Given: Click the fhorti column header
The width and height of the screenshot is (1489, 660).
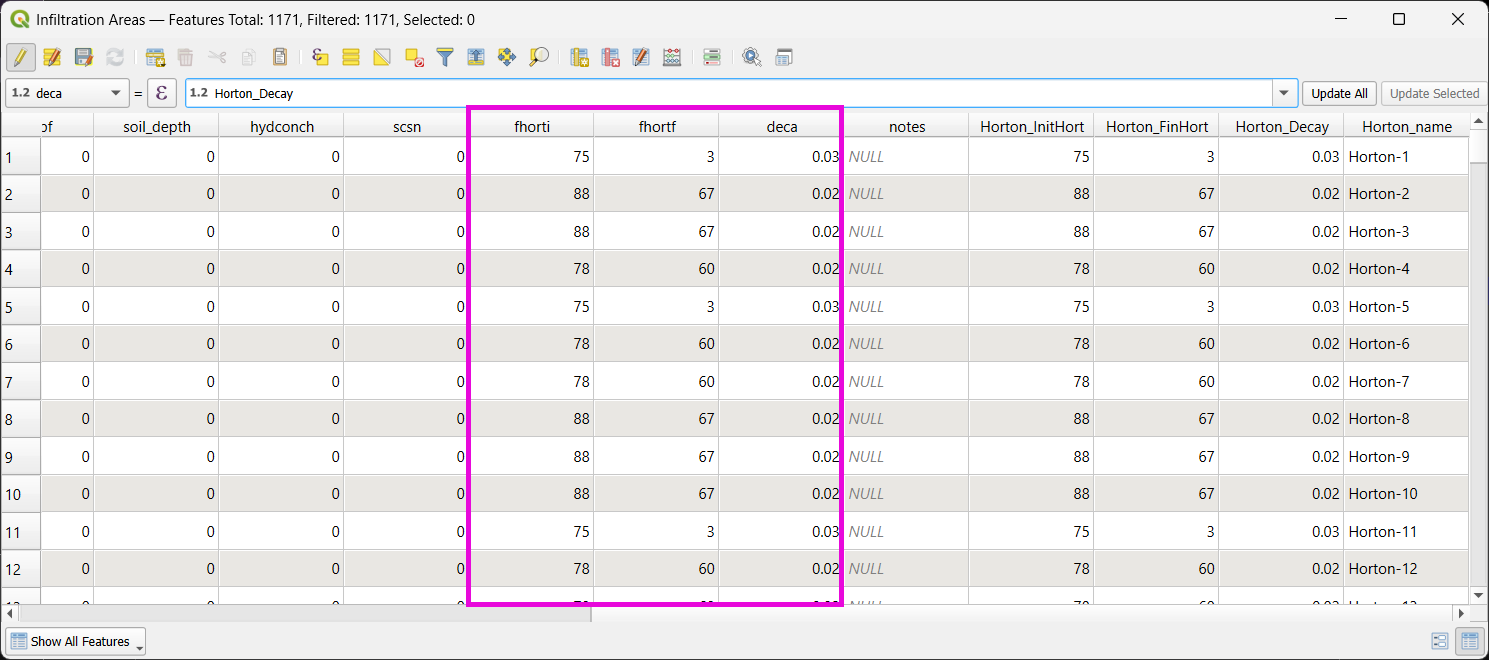Looking at the screenshot, I should 532,126.
